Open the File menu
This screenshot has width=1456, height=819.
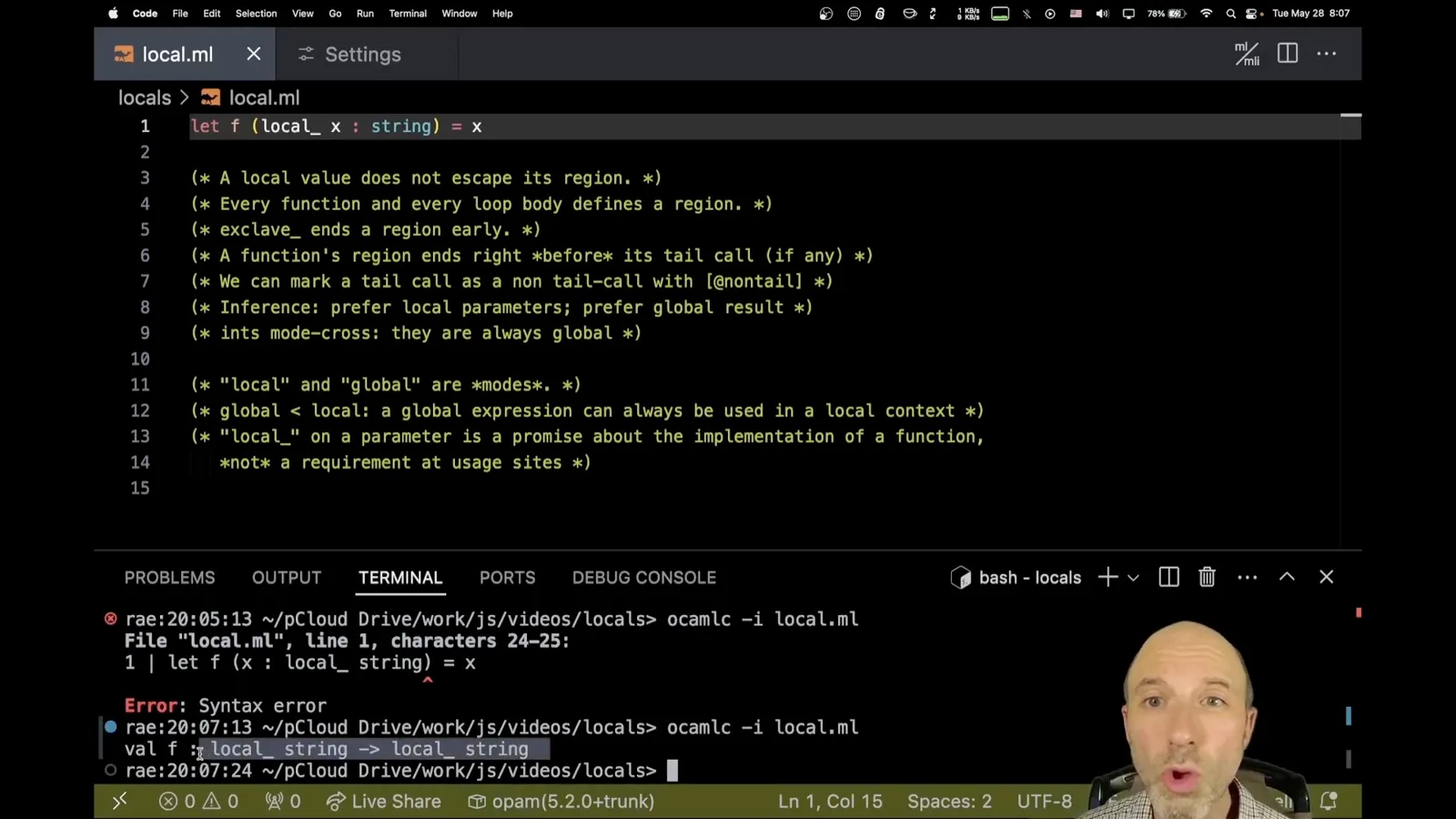point(180,14)
